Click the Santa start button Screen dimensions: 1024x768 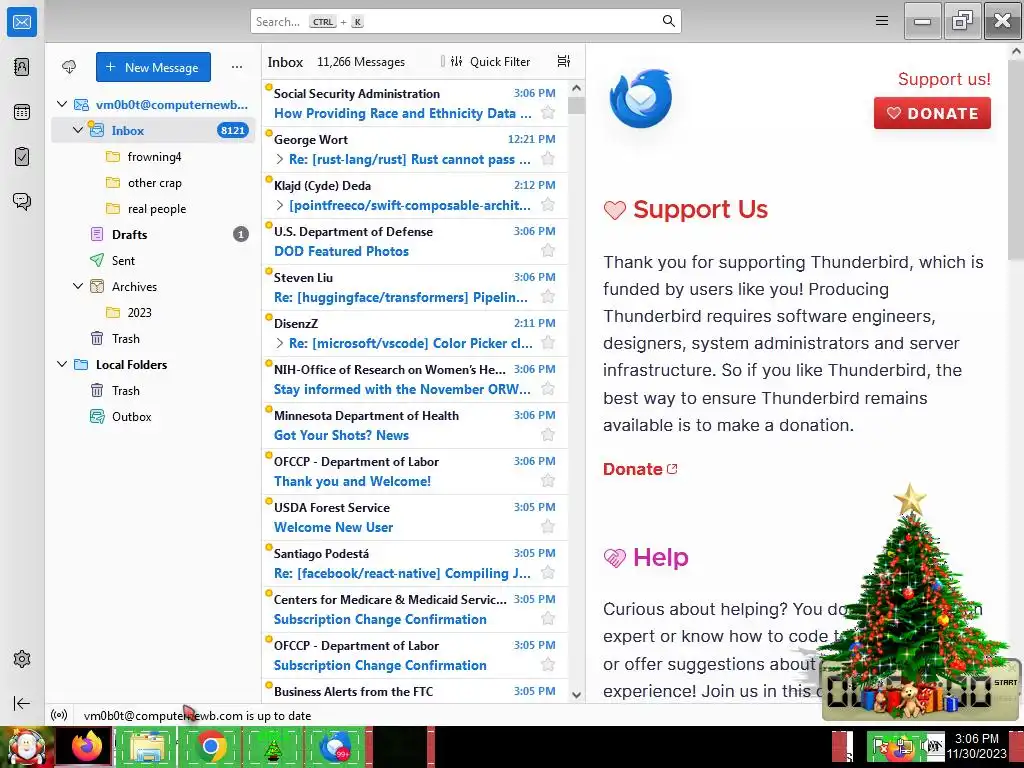pyautogui.click(x=26, y=747)
